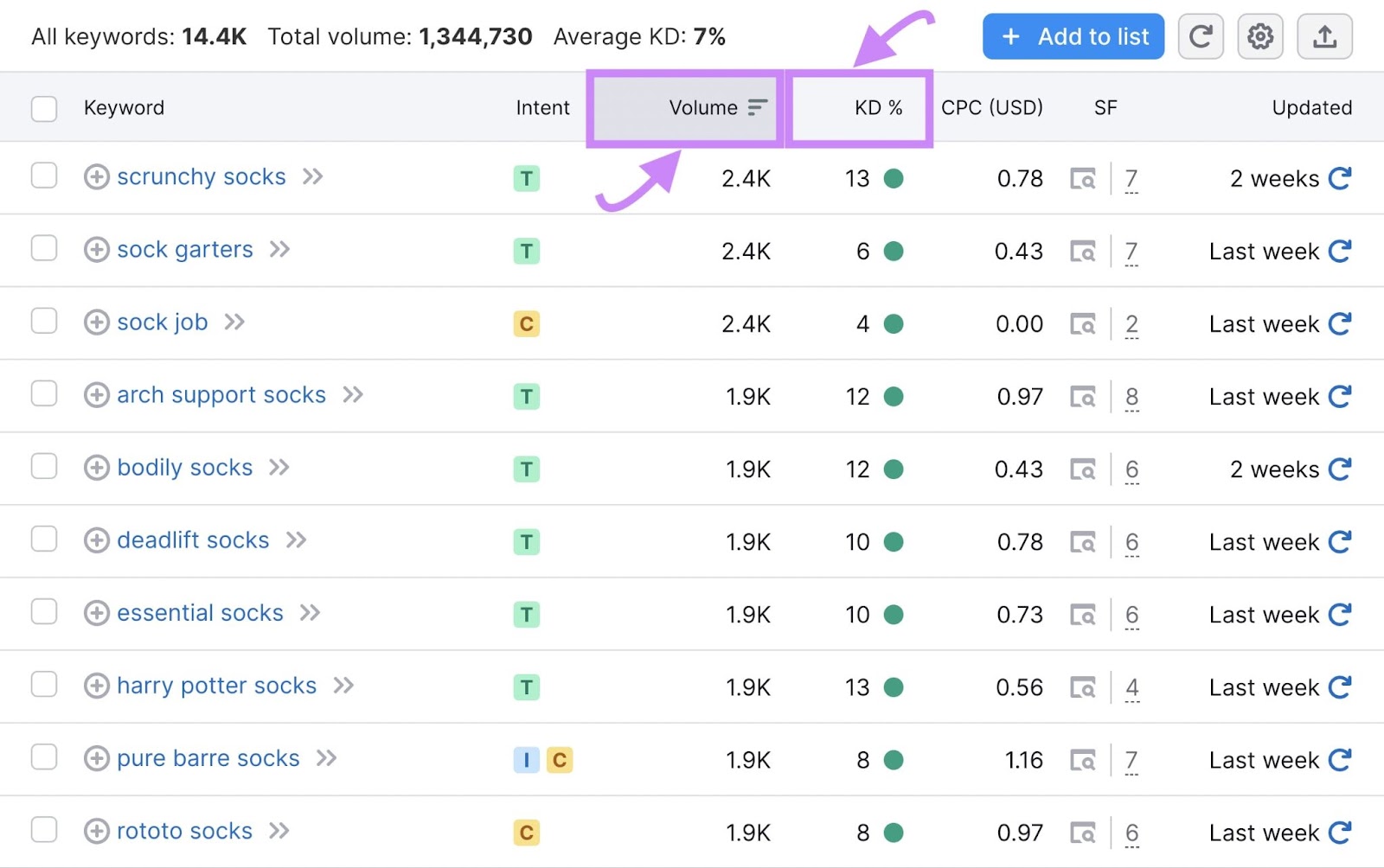Viewport: 1384px width, 868px height.
Task: Expand rototo socks double-chevron
Action: [279, 831]
